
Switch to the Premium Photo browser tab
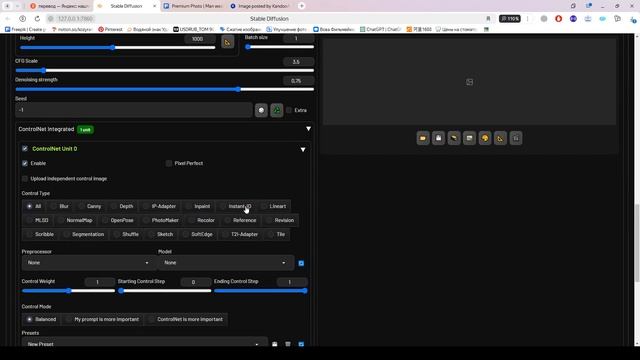[x=193, y=6]
